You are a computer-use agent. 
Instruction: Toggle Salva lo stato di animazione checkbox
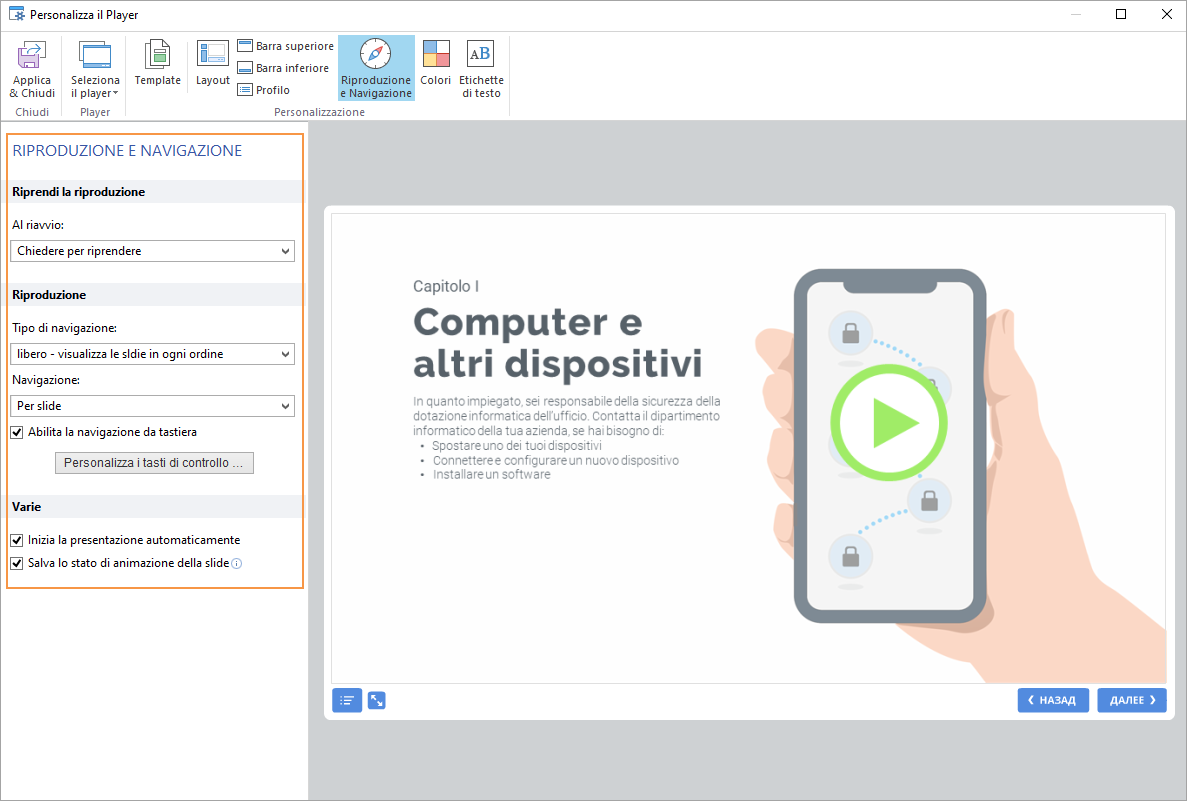click(x=17, y=563)
